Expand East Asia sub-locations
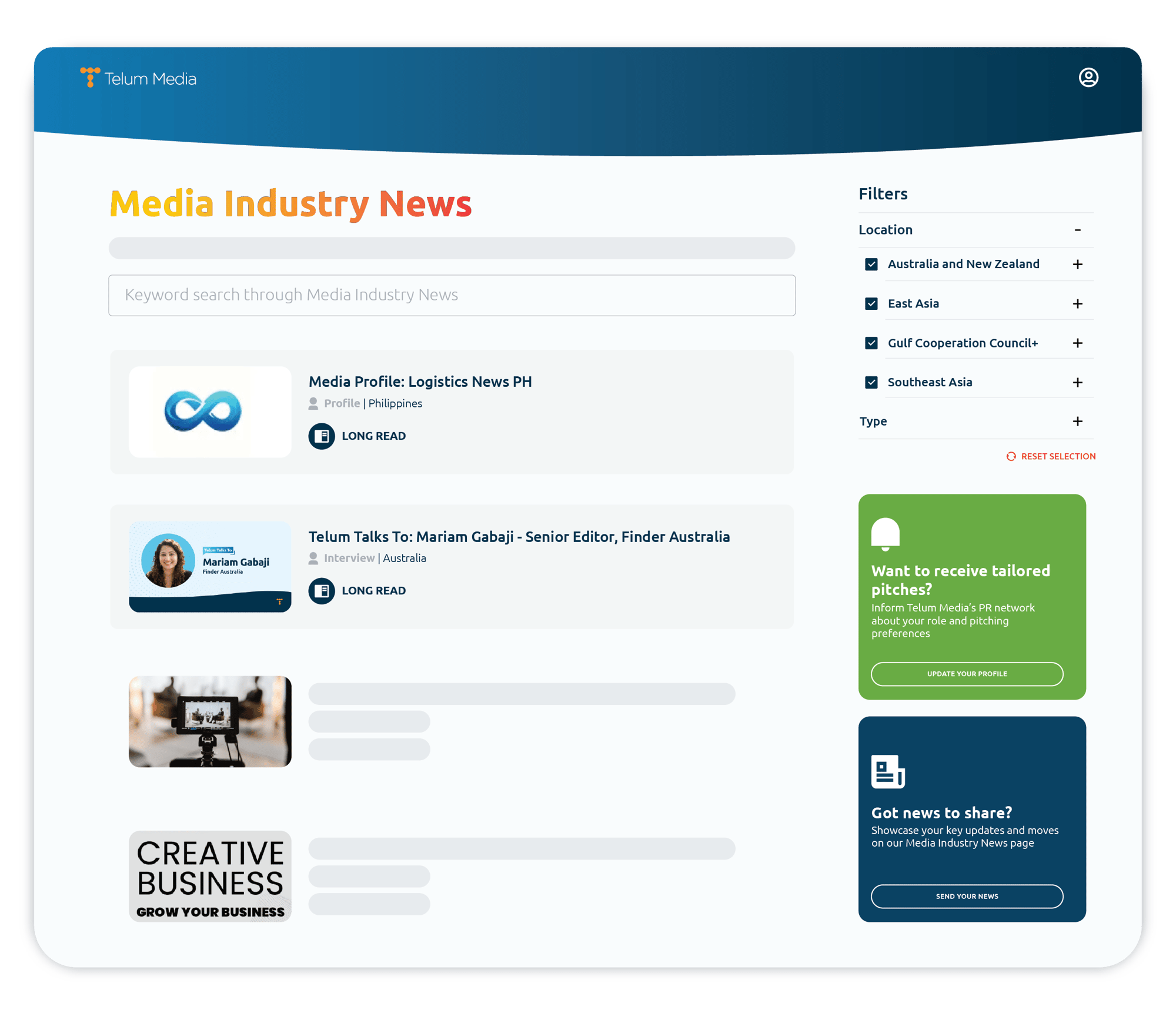The width and height of the screenshot is (1176, 1030). click(1077, 304)
